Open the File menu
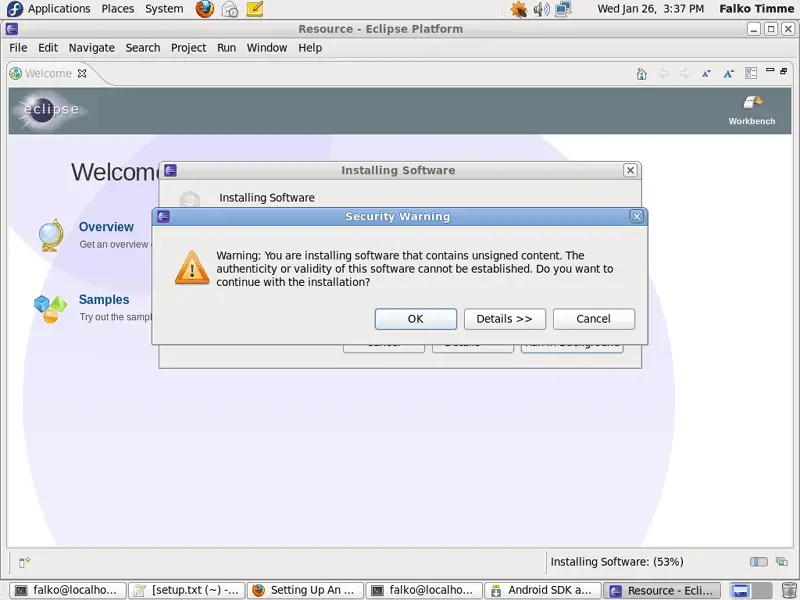The image size is (800, 600). point(18,47)
